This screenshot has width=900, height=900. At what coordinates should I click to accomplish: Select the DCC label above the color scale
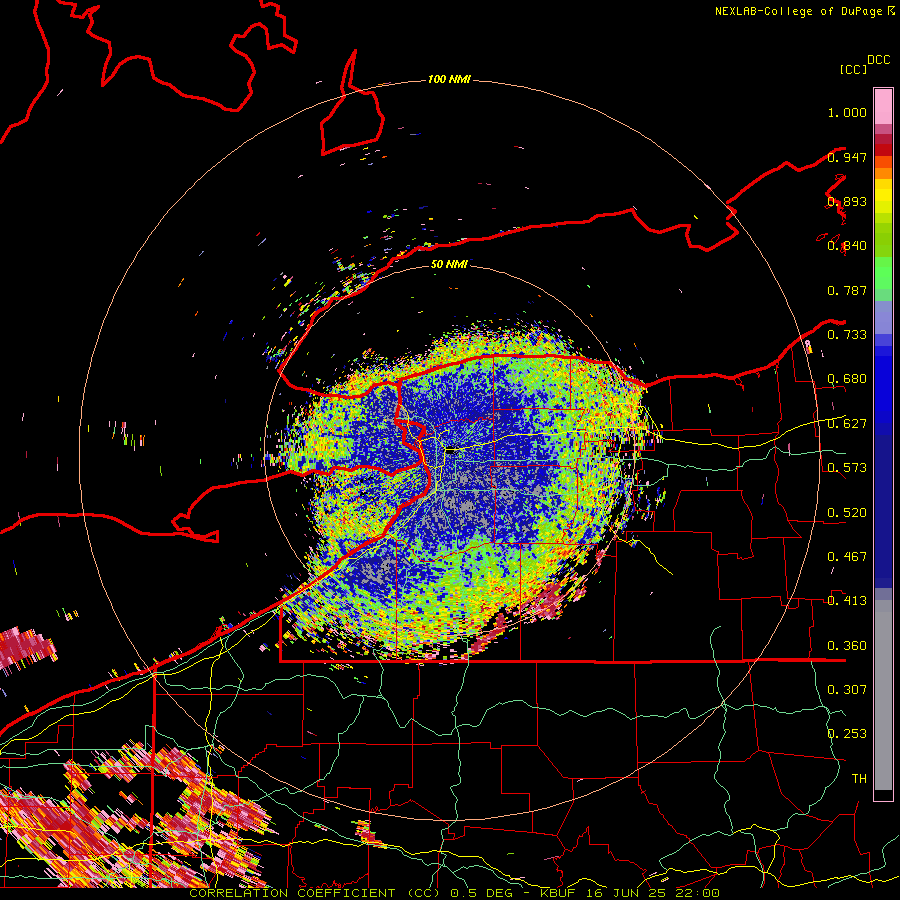tap(879, 60)
